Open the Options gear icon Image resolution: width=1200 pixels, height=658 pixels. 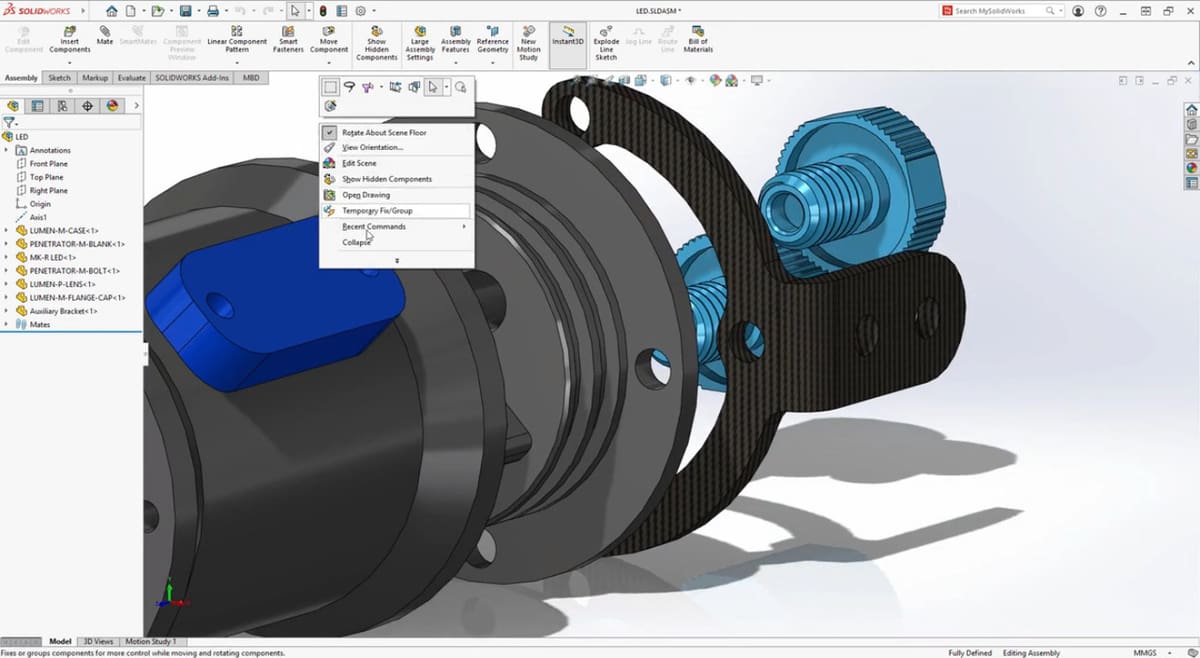tap(360, 11)
